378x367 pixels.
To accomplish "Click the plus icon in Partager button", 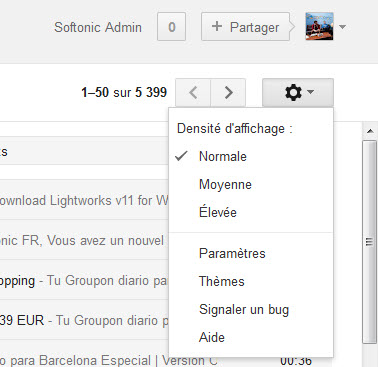I will 217,26.
